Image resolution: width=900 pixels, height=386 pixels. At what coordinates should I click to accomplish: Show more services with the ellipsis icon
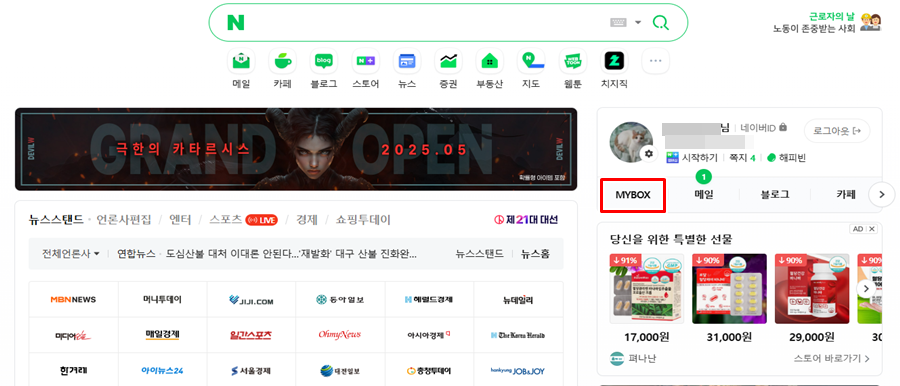[x=655, y=61]
